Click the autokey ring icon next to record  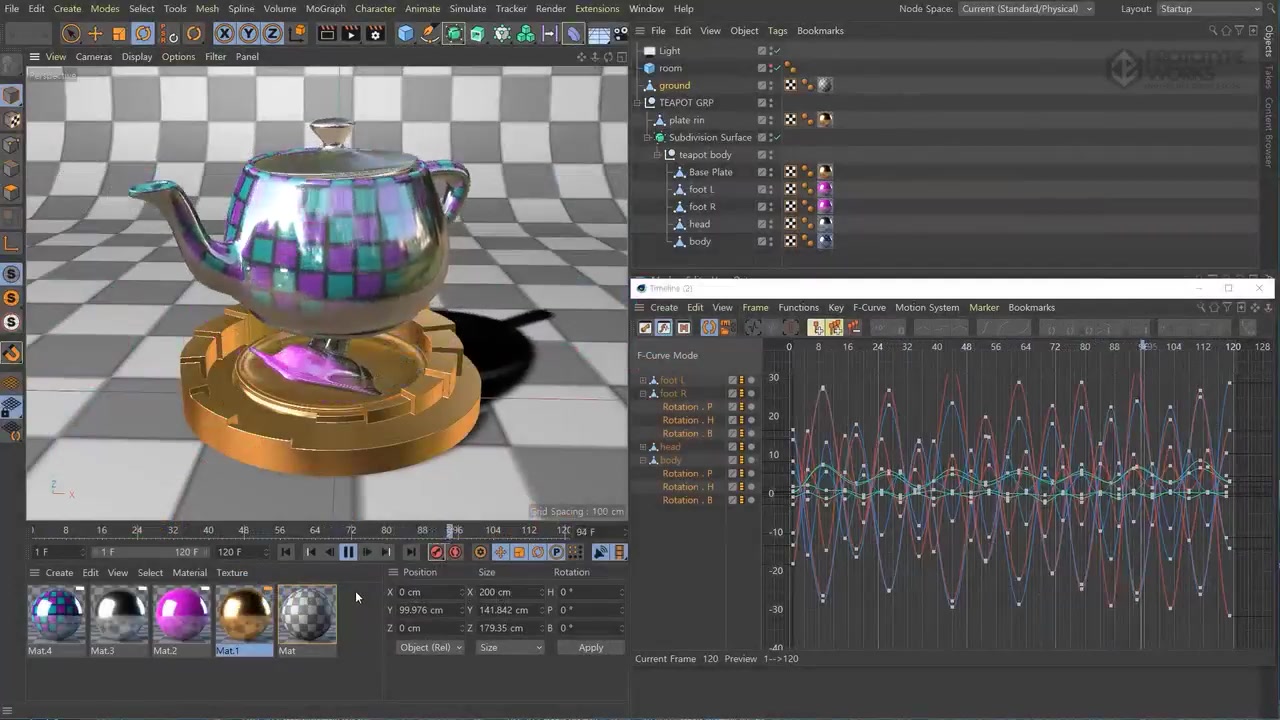[x=455, y=551]
